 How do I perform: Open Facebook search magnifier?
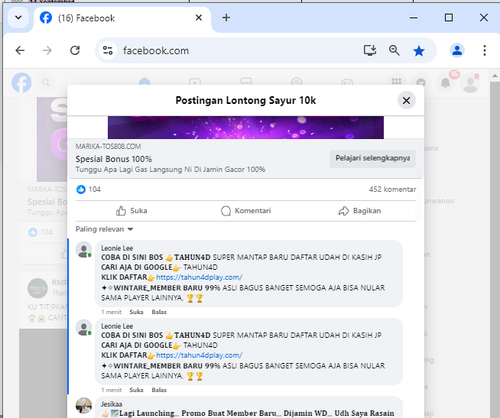(46, 83)
